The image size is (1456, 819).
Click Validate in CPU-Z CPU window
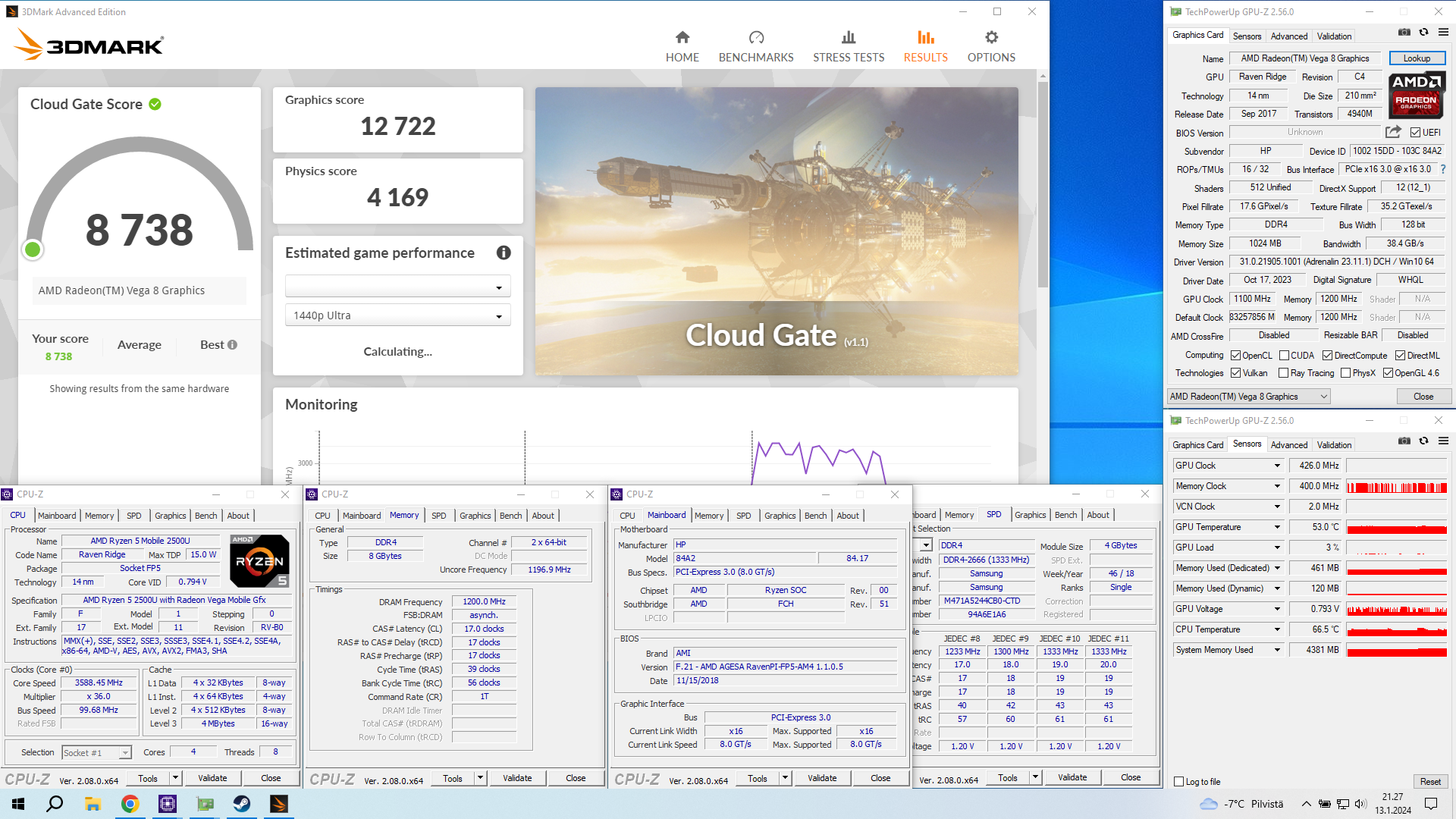[x=212, y=778]
